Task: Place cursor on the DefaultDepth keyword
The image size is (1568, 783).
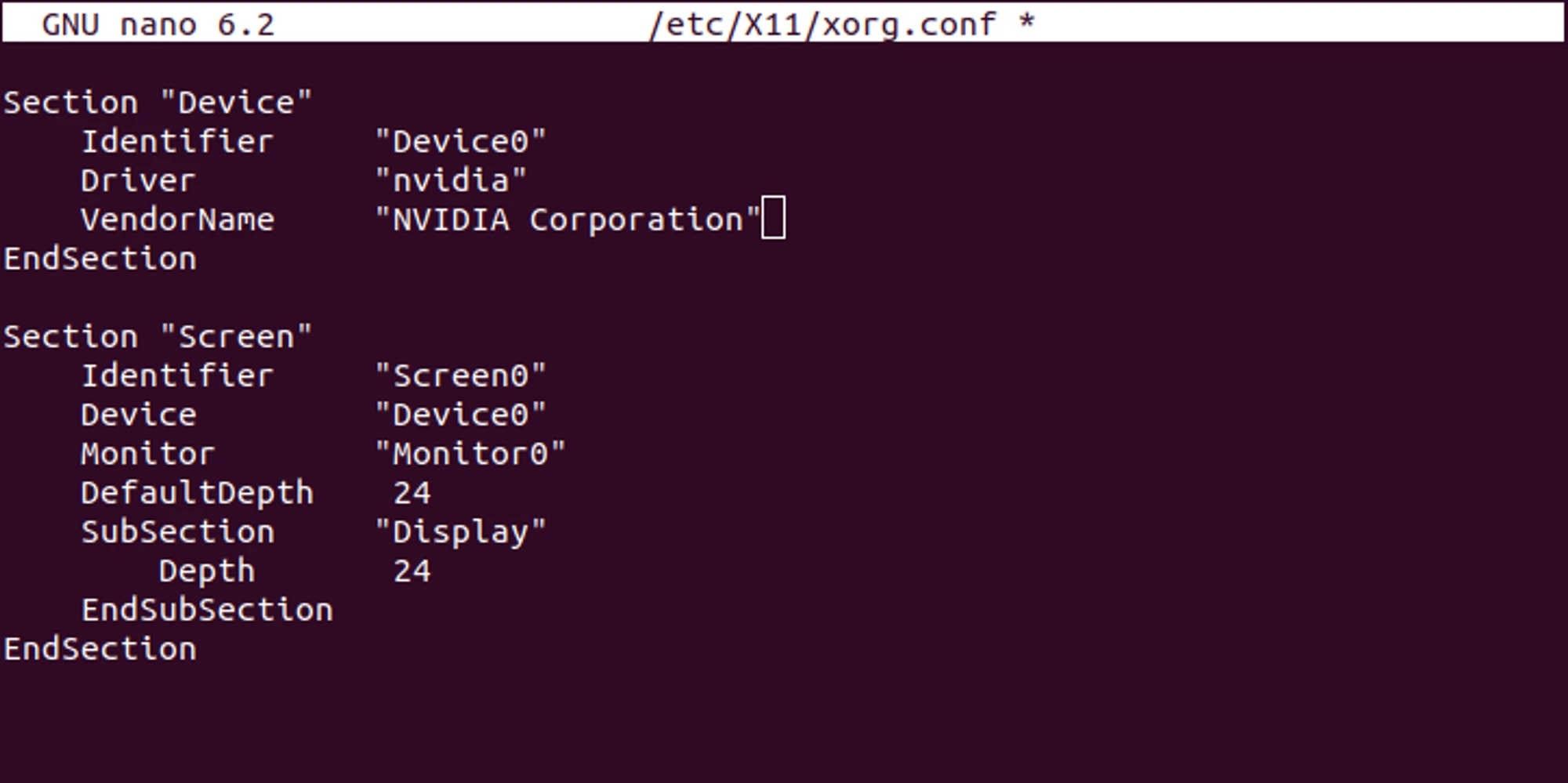Action: (197, 494)
